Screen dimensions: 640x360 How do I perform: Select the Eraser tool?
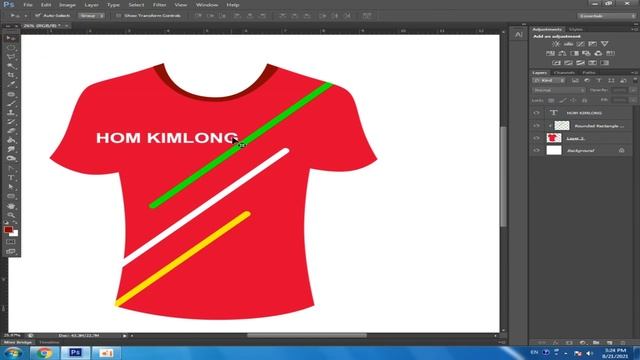tap(10, 131)
